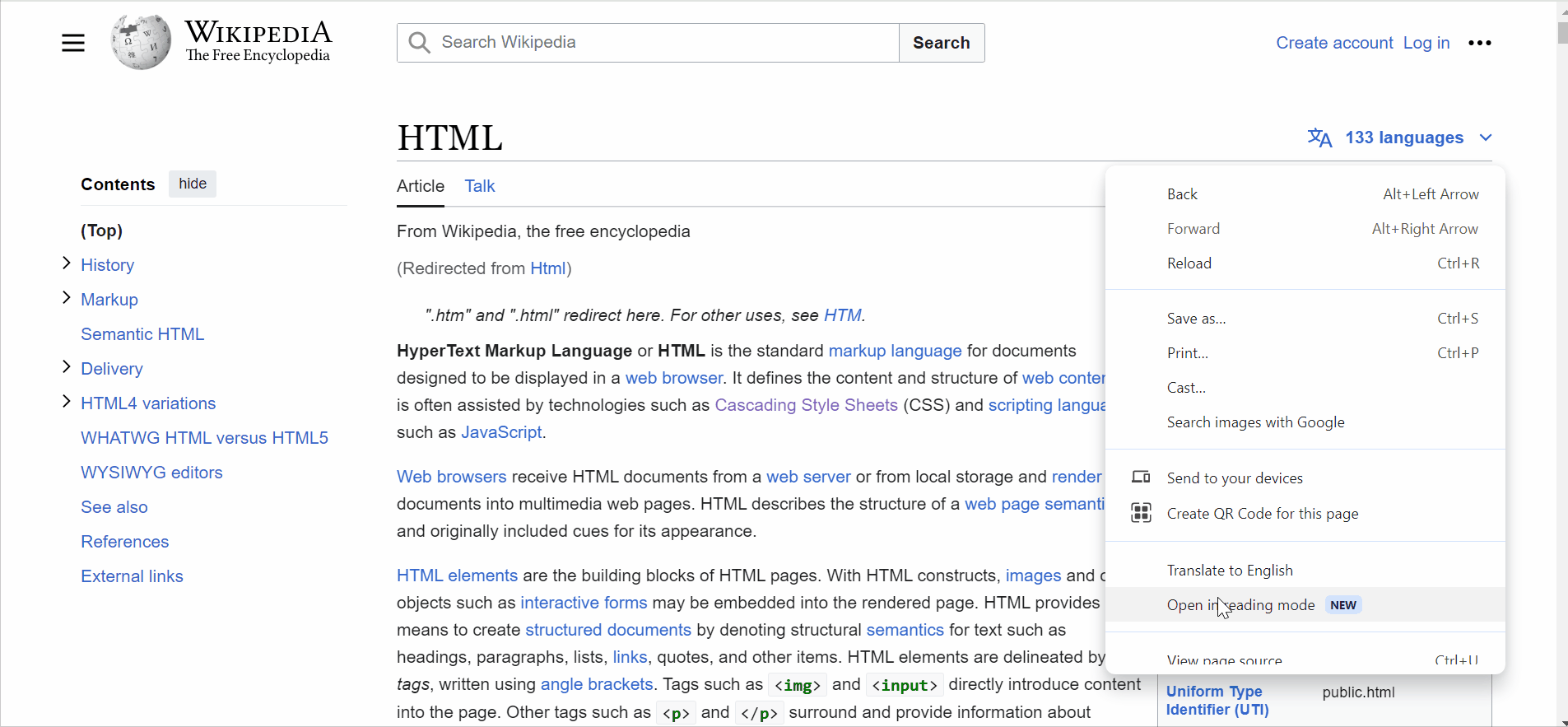Open the structured documents link
The image size is (1568, 727).
click(608, 630)
